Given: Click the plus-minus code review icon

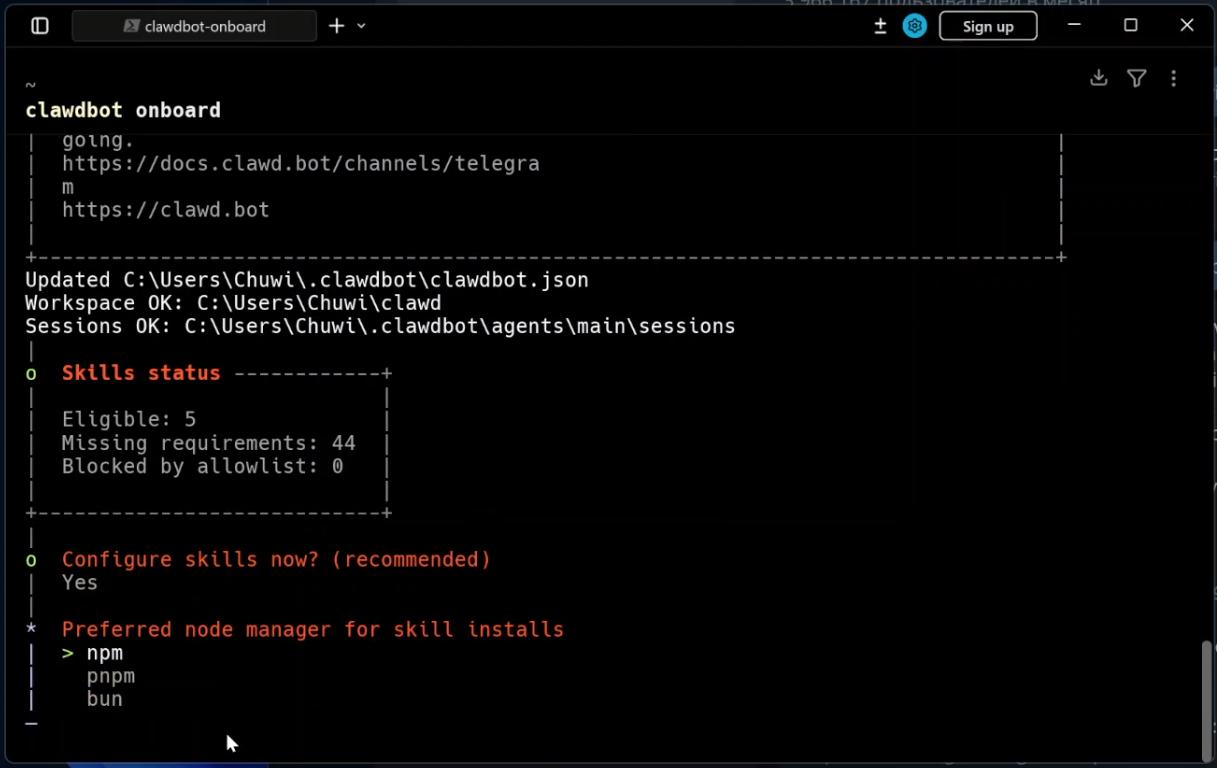Looking at the screenshot, I should click(880, 26).
